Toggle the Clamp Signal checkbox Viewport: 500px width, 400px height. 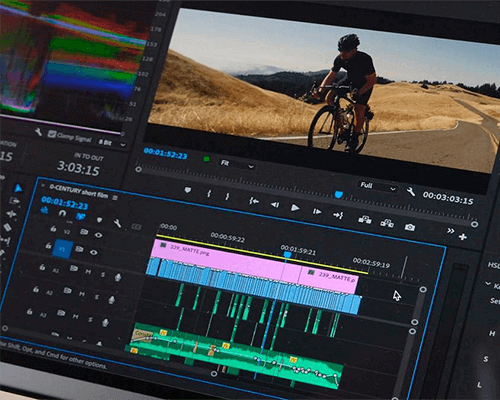pyautogui.click(x=52, y=134)
